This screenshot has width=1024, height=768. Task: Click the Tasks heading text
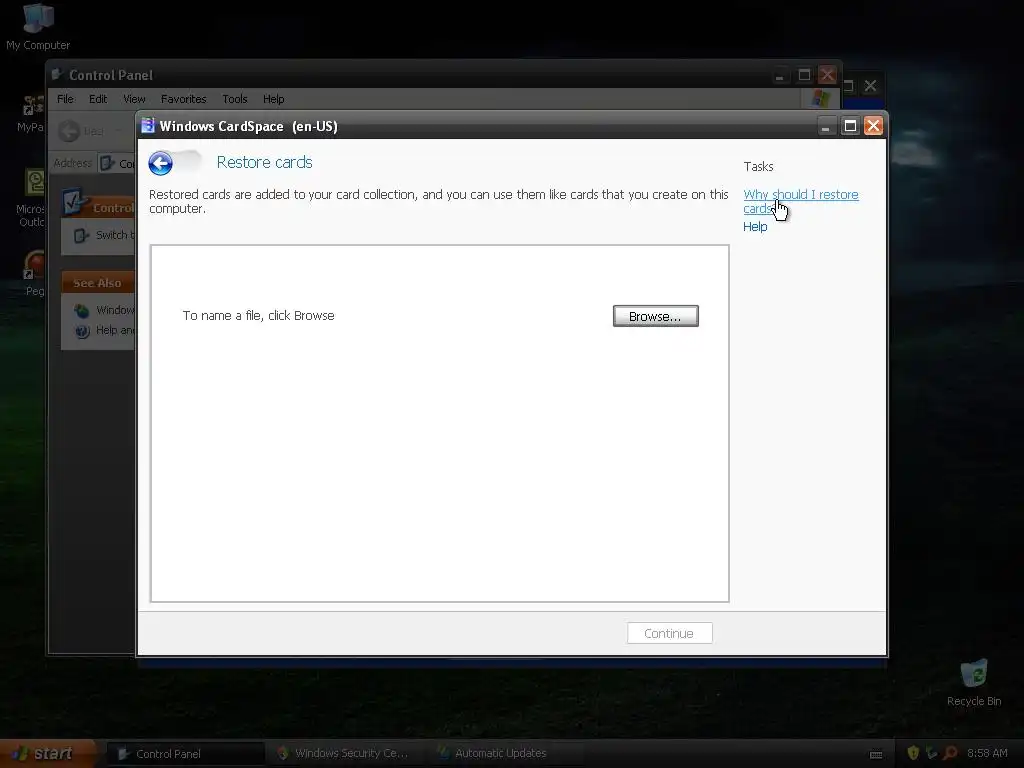coord(758,167)
